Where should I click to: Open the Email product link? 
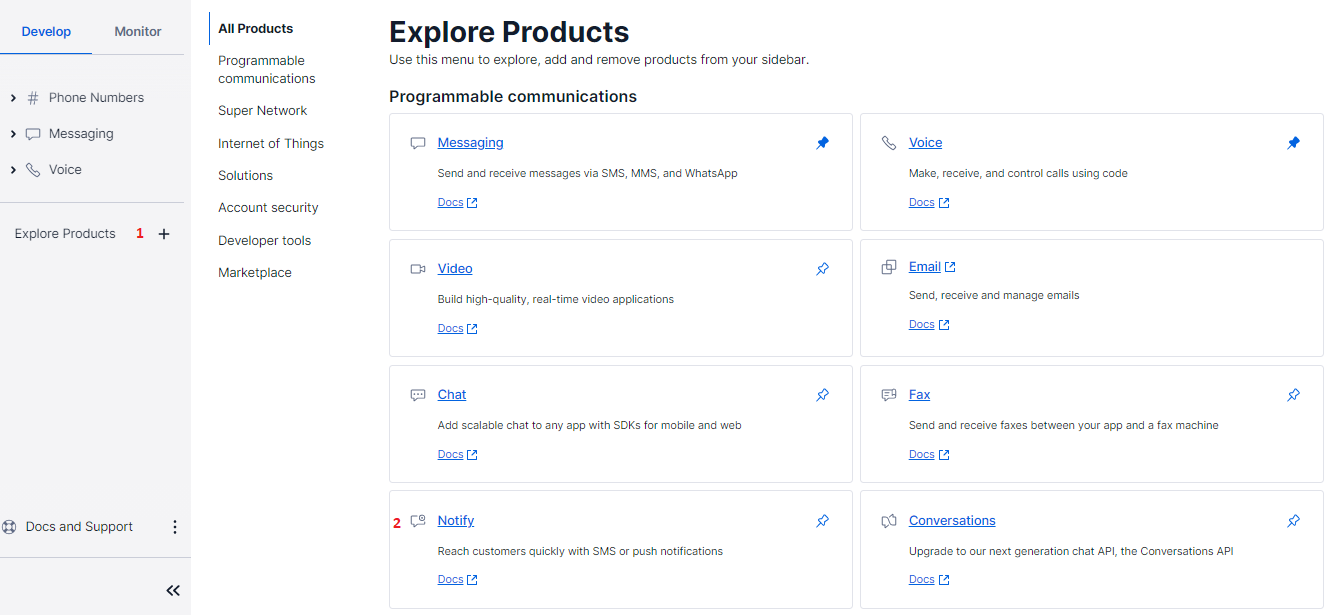925,267
